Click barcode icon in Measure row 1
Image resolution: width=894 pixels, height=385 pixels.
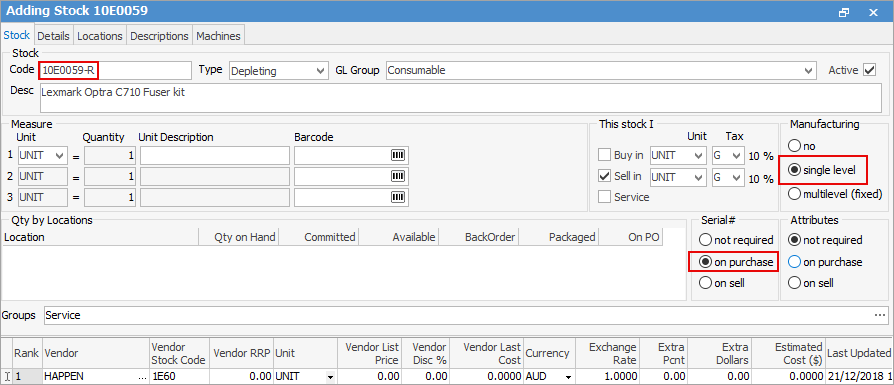click(x=397, y=155)
